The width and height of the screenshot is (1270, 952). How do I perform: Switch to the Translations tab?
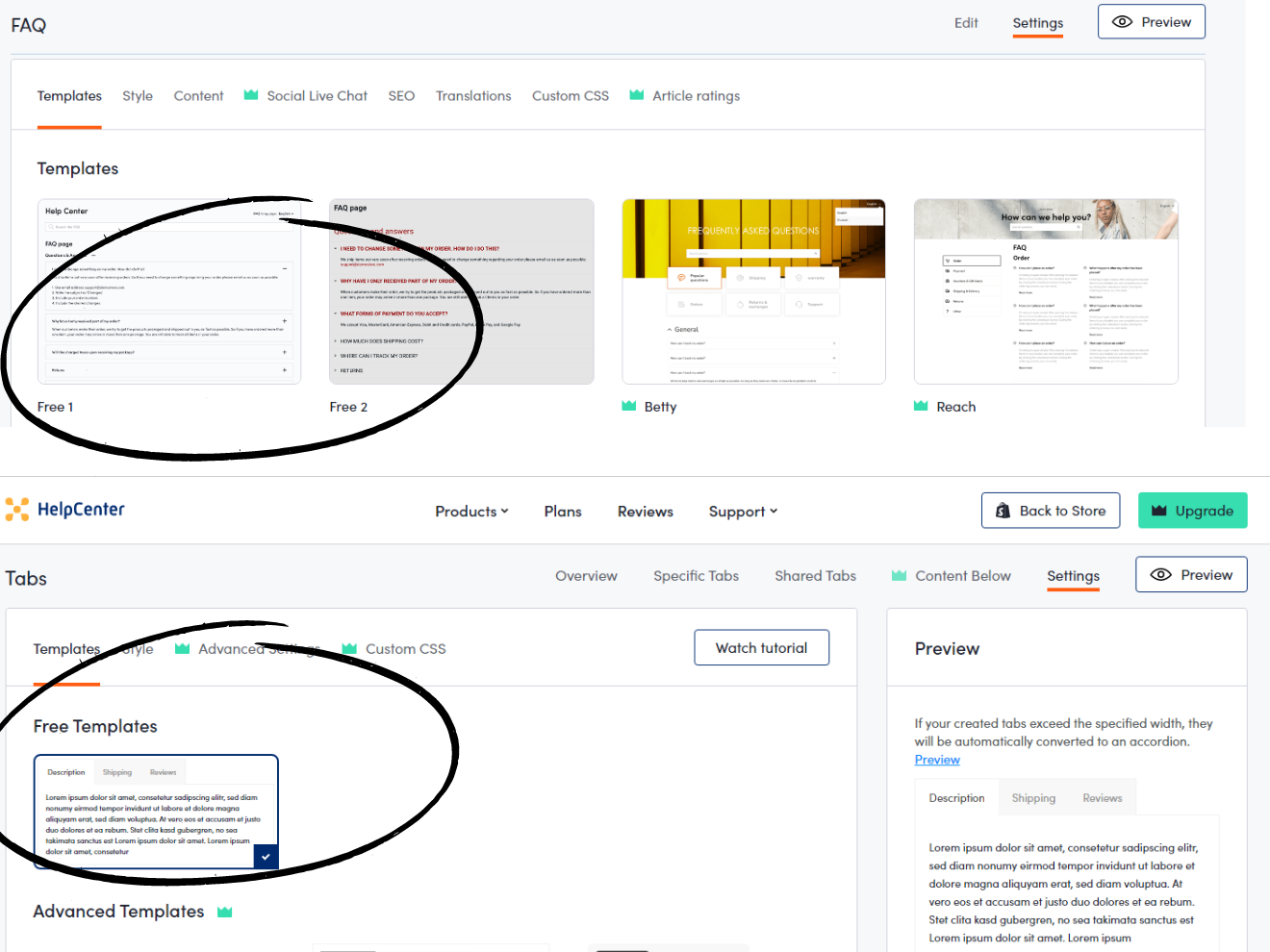coord(473,96)
